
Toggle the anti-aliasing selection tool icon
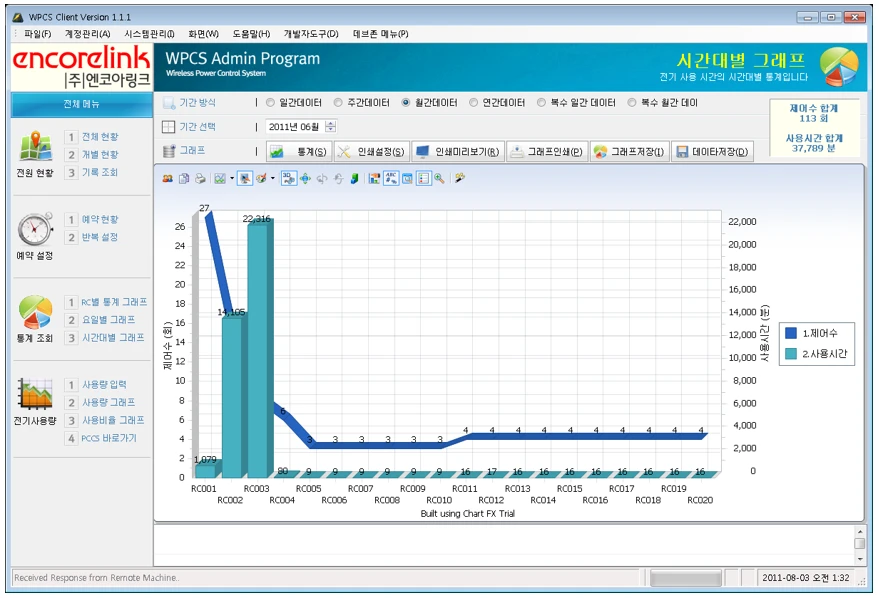[x=245, y=179]
